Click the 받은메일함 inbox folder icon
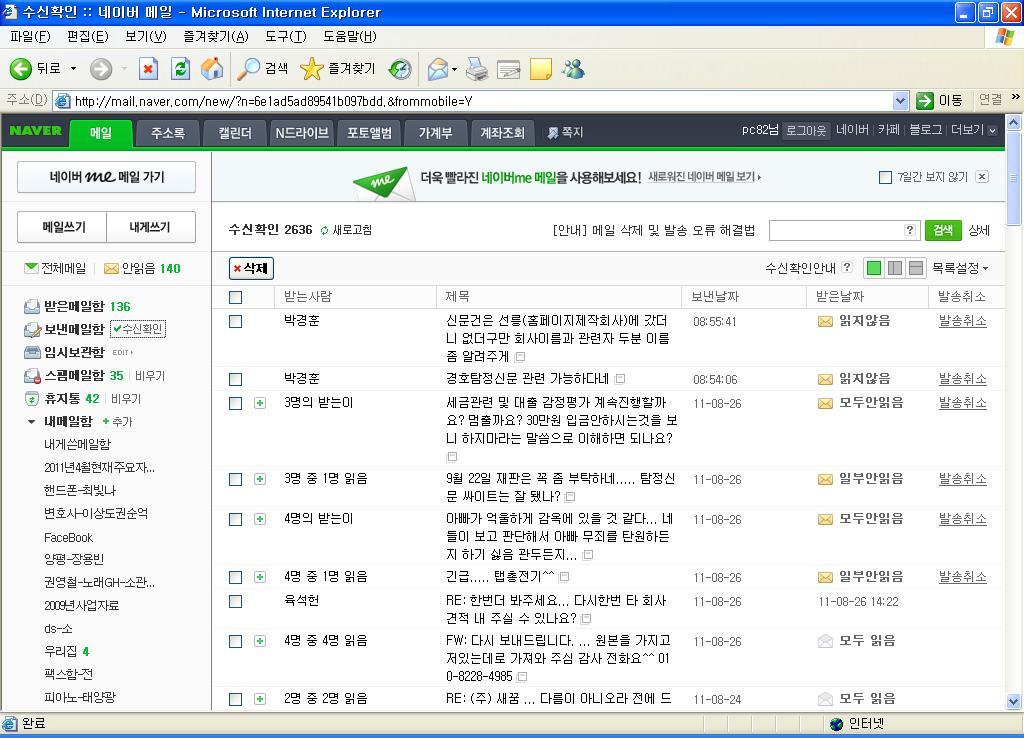1024x738 pixels. click(x=31, y=306)
